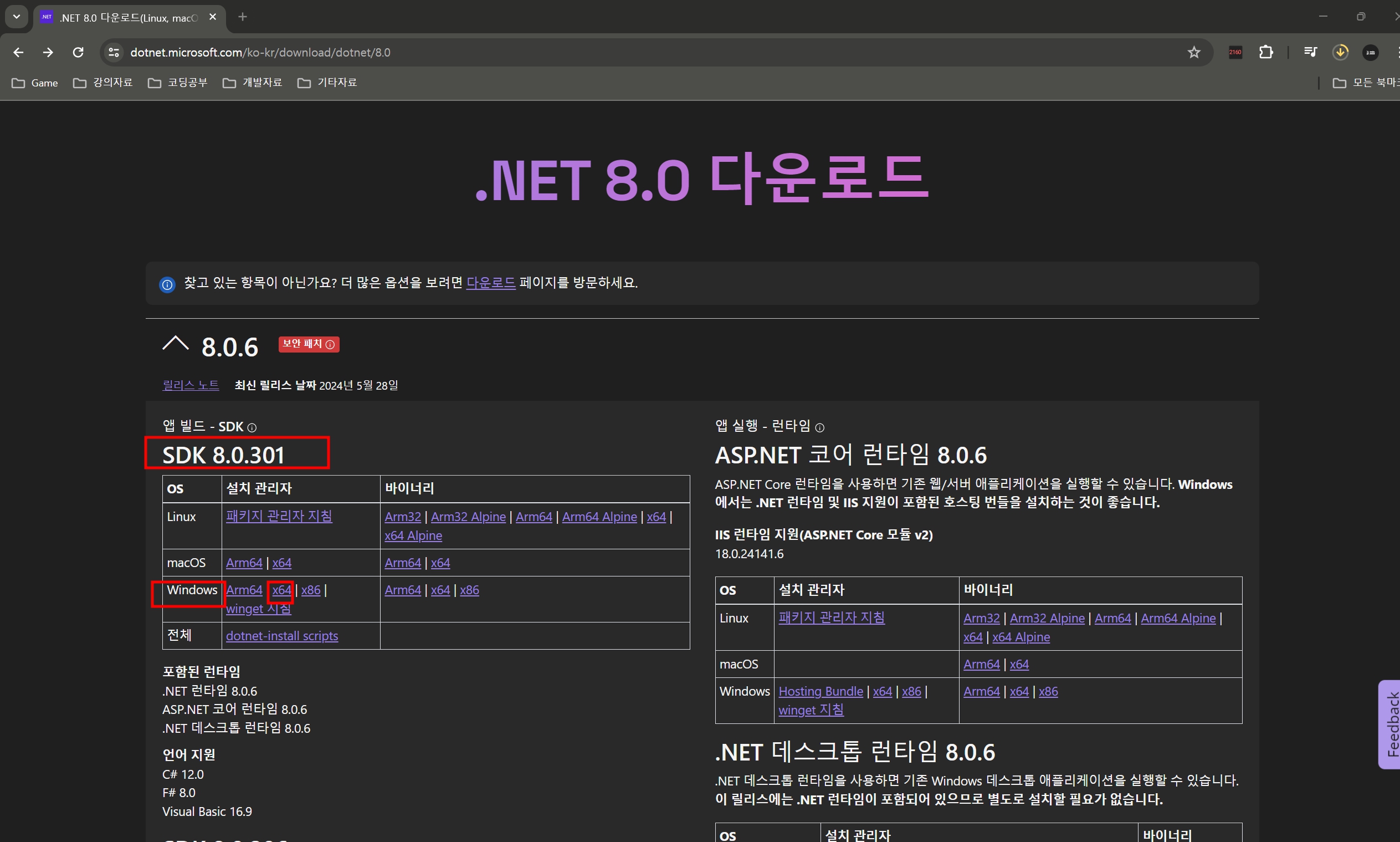This screenshot has width=1400, height=842.
Task: Download ASP.NET runtime Windows x86 installer
Action: click(x=911, y=692)
